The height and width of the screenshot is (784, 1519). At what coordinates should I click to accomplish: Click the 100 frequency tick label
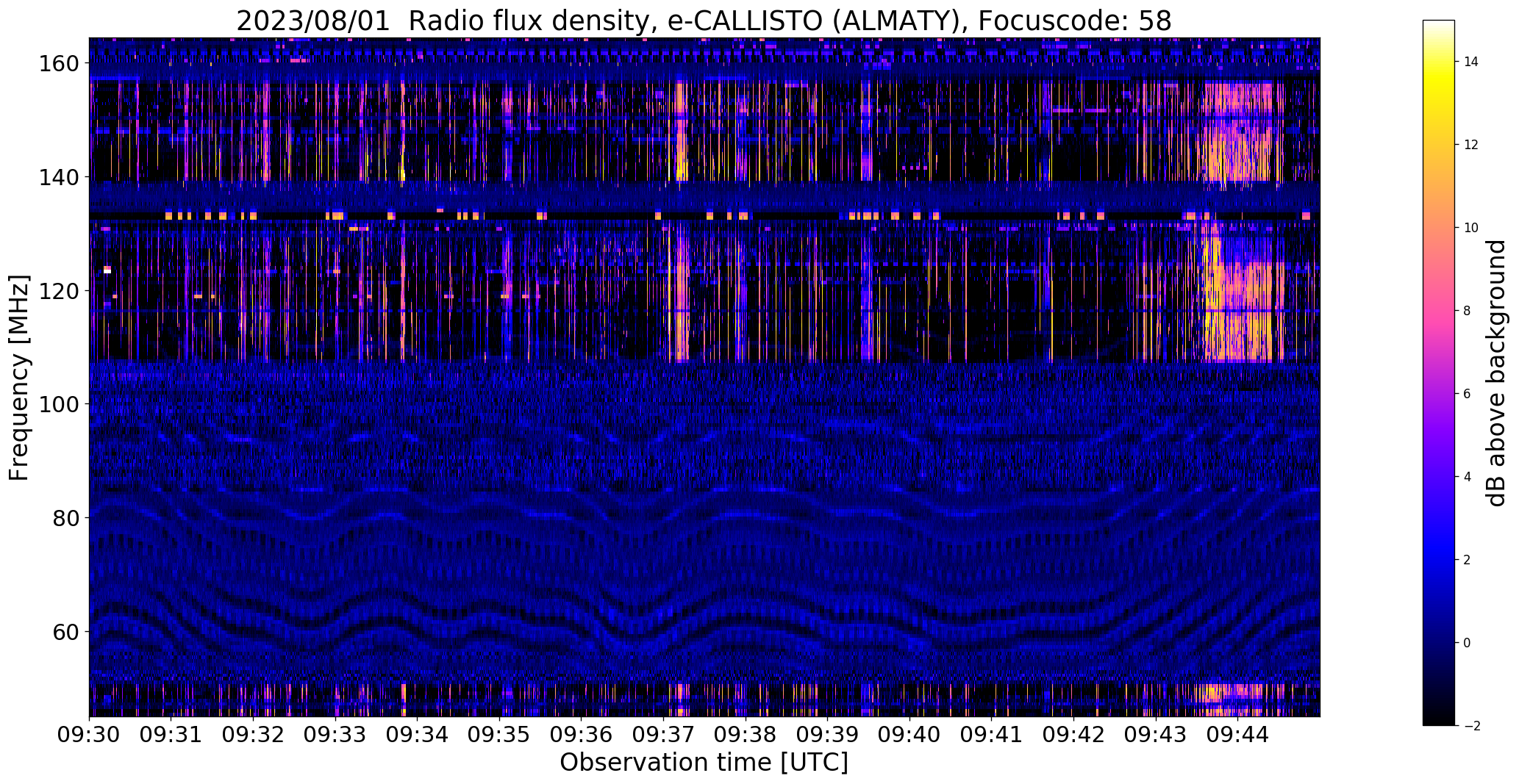click(x=59, y=405)
